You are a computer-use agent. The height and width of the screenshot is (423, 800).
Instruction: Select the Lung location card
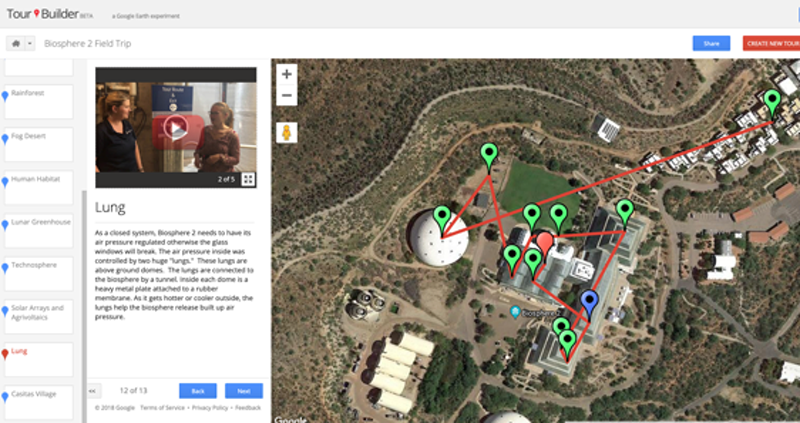[39, 360]
